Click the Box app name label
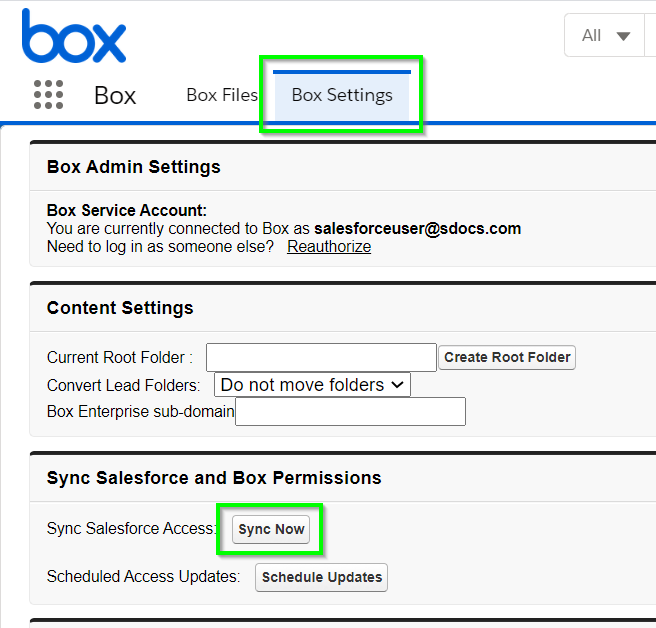 [x=115, y=95]
